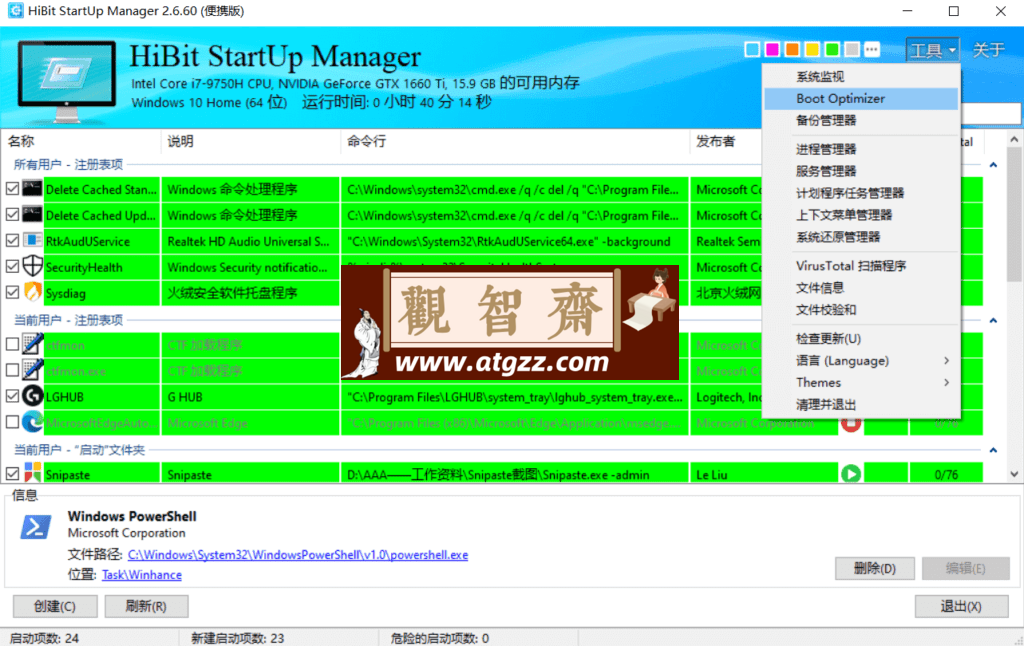Open 备份管理器 from the menu
This screenshot has width=1024, height=646.
(x=861, y=120)
